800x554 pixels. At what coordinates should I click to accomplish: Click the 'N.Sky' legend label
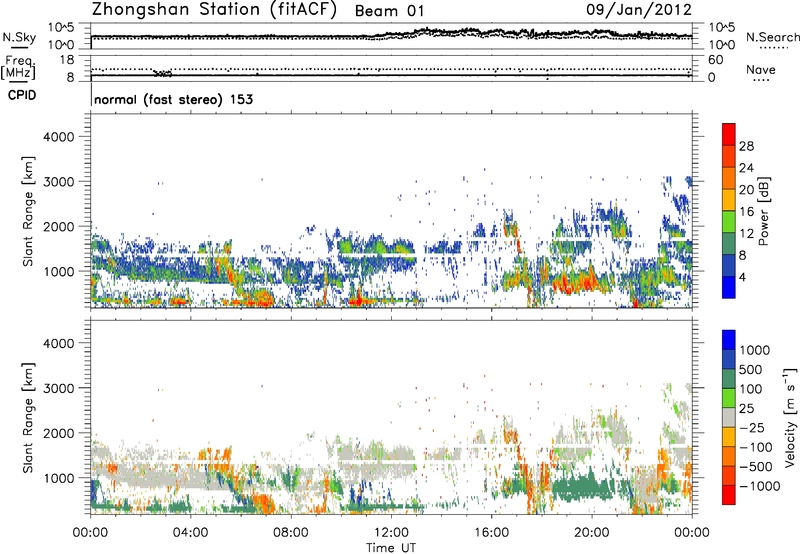coord(19,37)
